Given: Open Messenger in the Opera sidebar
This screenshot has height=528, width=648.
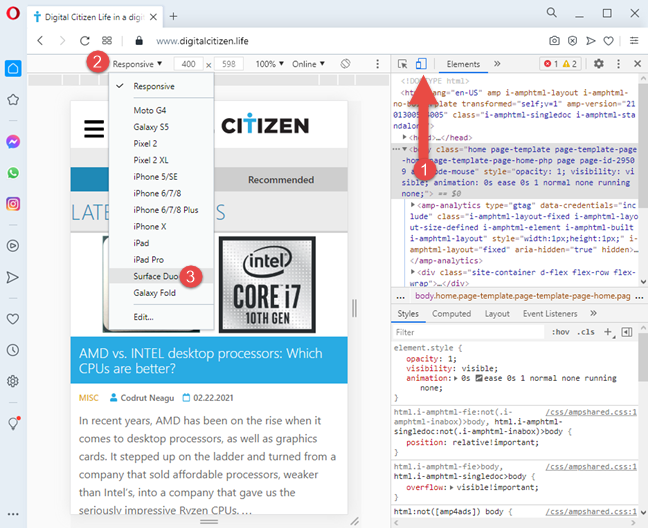Looking at the screenshot, I should coord(13,143).
